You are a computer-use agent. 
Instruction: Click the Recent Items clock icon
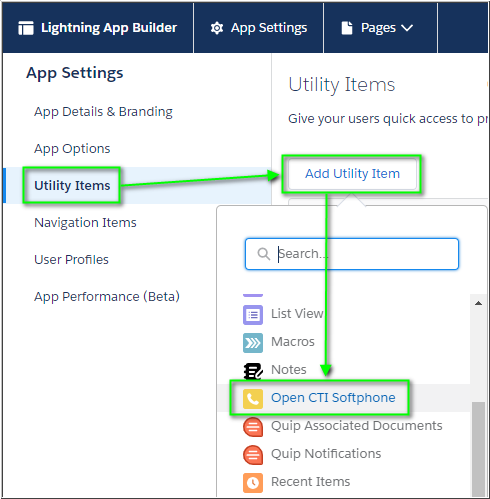click(x=253, y=483)
